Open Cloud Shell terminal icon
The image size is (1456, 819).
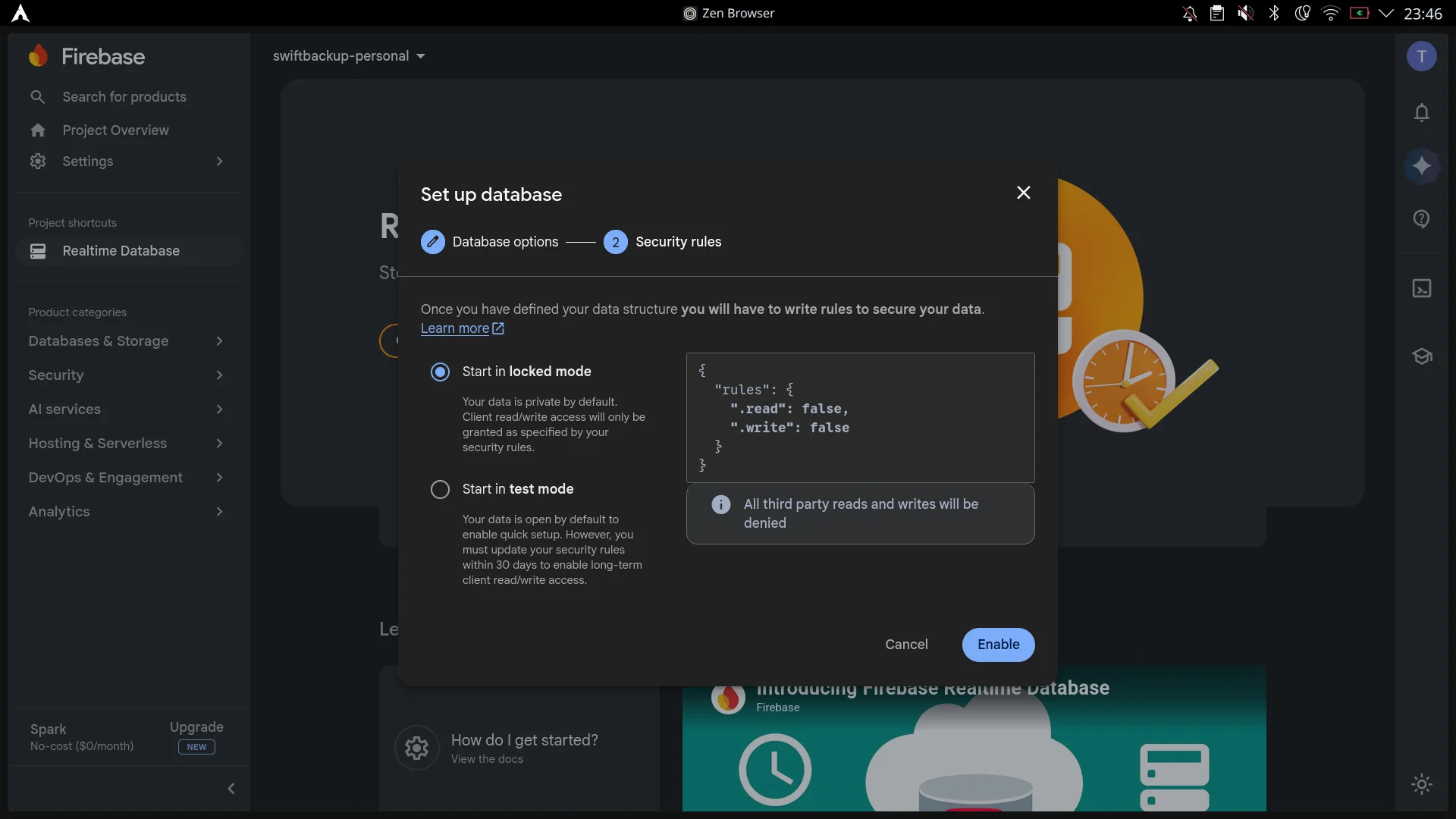[x=1422, y=289]
